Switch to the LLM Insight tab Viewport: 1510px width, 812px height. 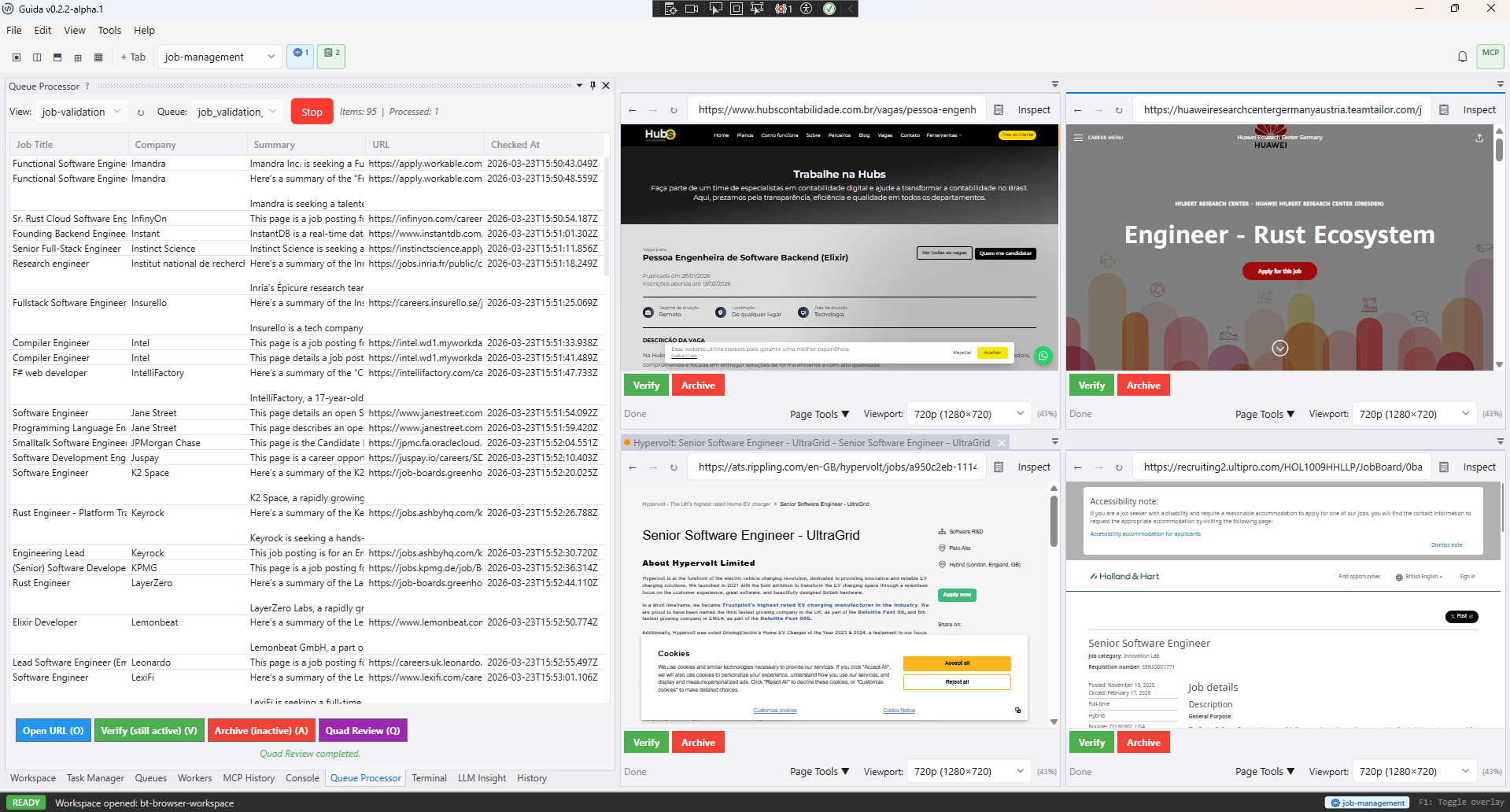click(x=482, y=778)
